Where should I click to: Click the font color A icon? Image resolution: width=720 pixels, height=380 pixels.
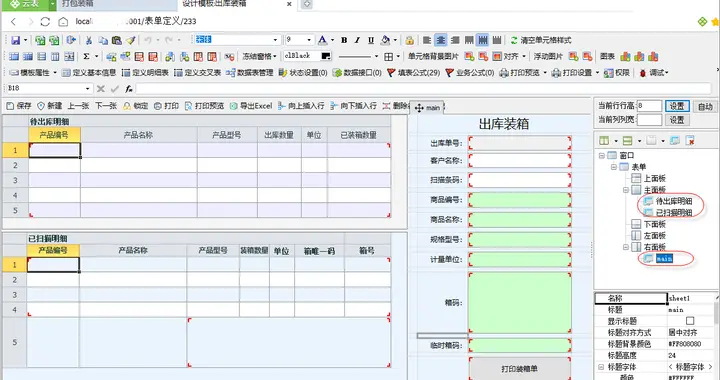(x=323, y=40)
